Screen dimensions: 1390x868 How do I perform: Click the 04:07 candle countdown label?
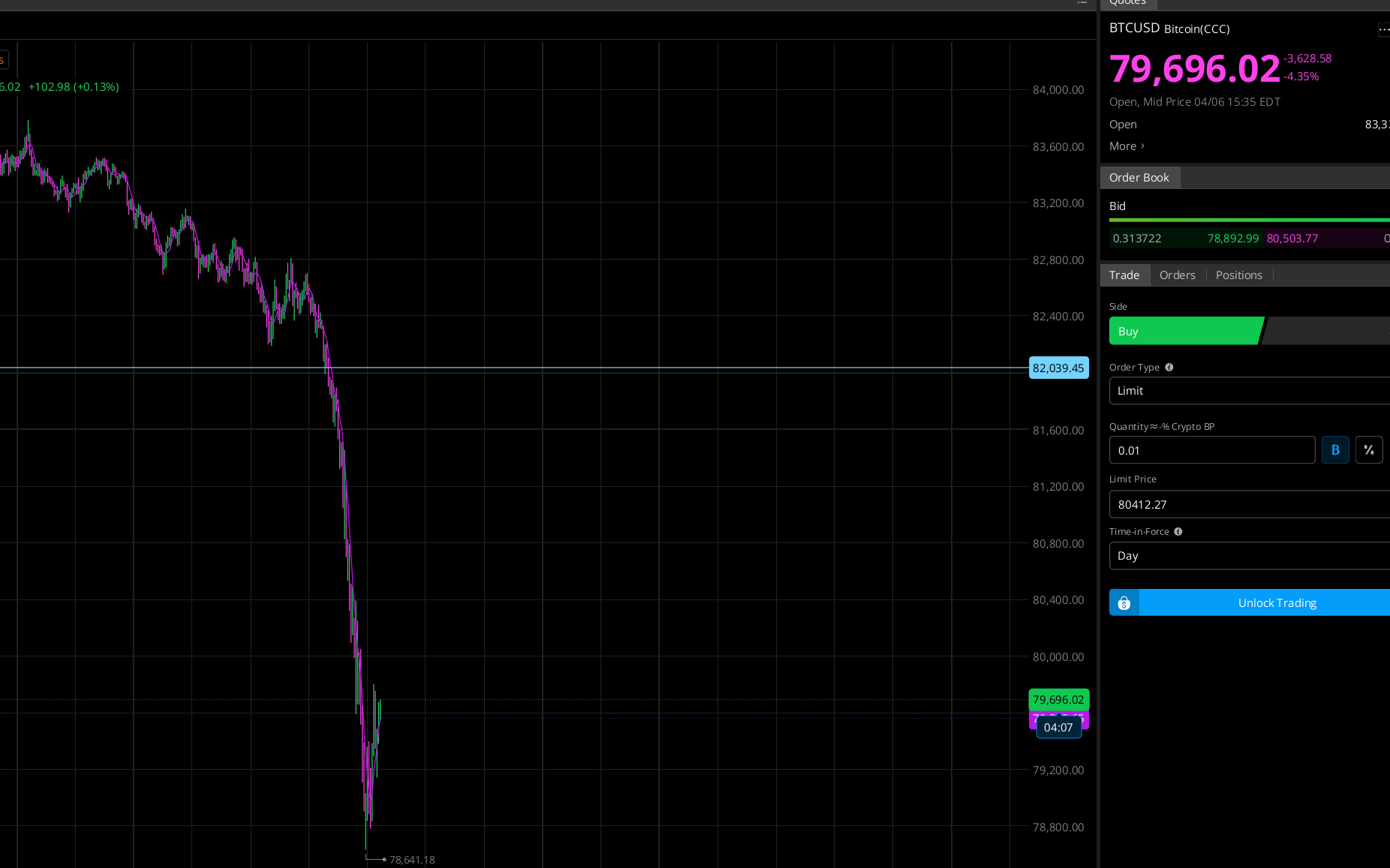pos(1058,728)
